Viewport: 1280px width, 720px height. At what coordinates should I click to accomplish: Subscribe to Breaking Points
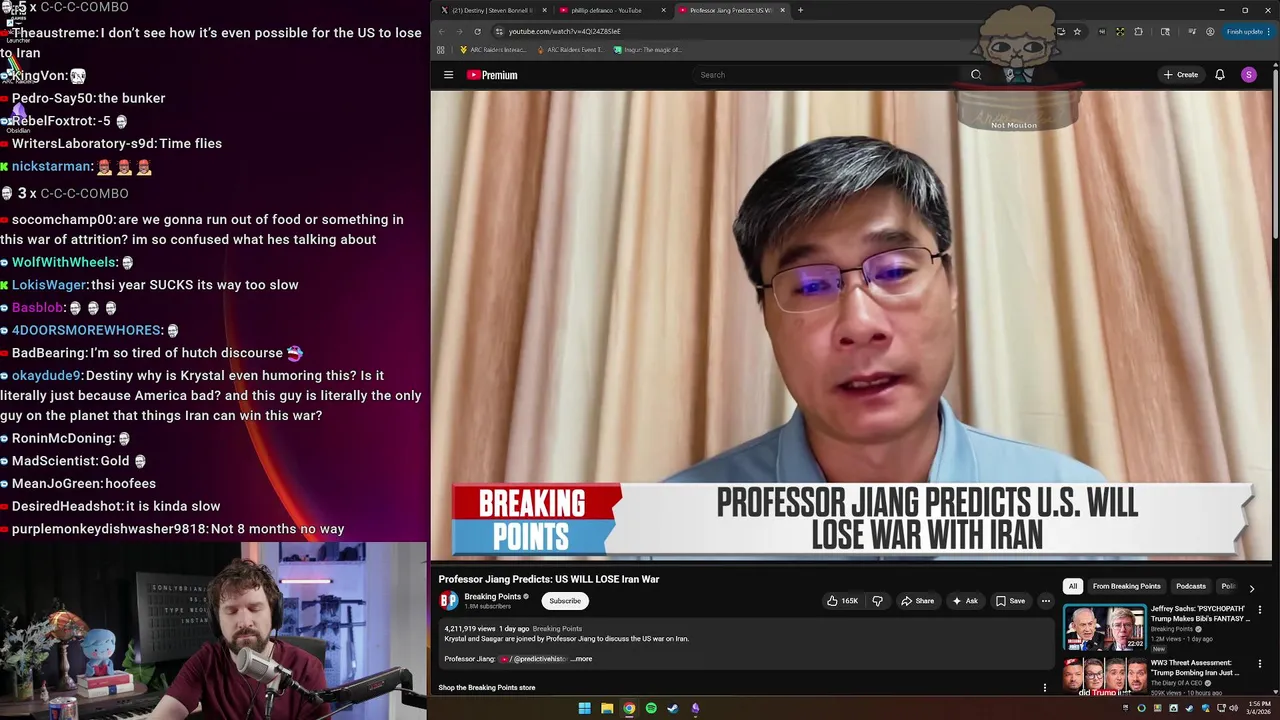[x=564, y=601]
